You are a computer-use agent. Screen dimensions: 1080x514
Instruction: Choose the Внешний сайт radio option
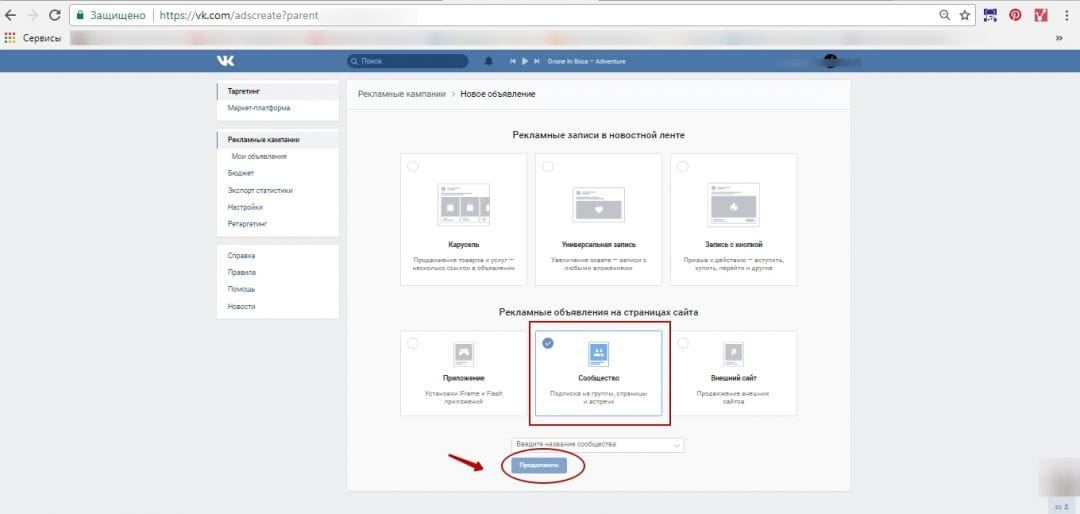683,343
